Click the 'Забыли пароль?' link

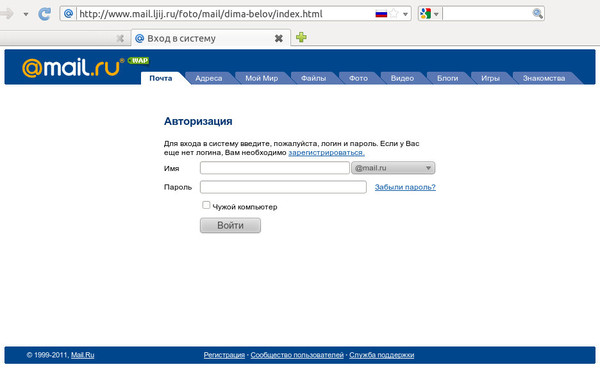[x=405, y=187]
